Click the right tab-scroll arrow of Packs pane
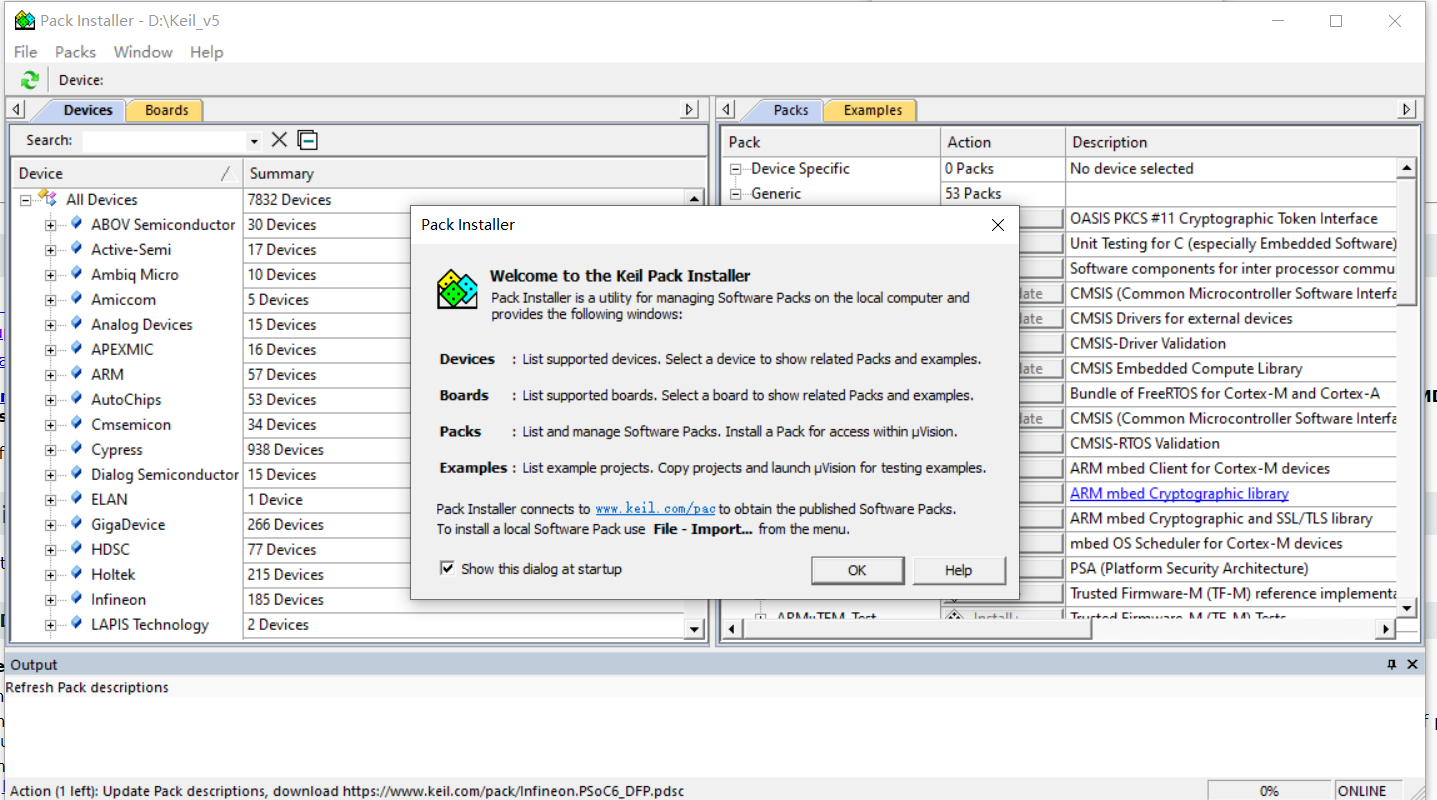Screen dimensions: 1437x800 pyautogui.click(x=1407, y=109)
